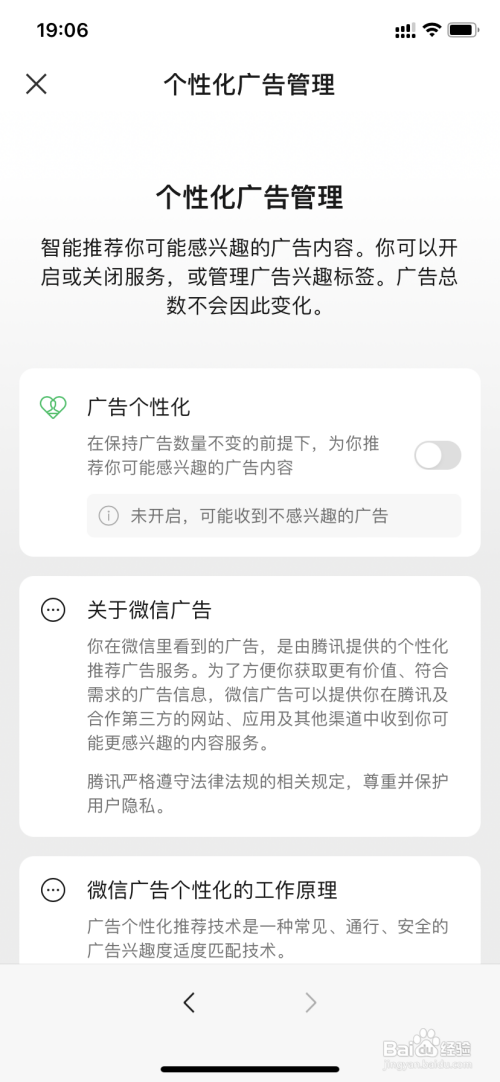Tap the intro paragraph starting 智能推荐
Screen dimensions: 500x1082
(x=249, y=276)
